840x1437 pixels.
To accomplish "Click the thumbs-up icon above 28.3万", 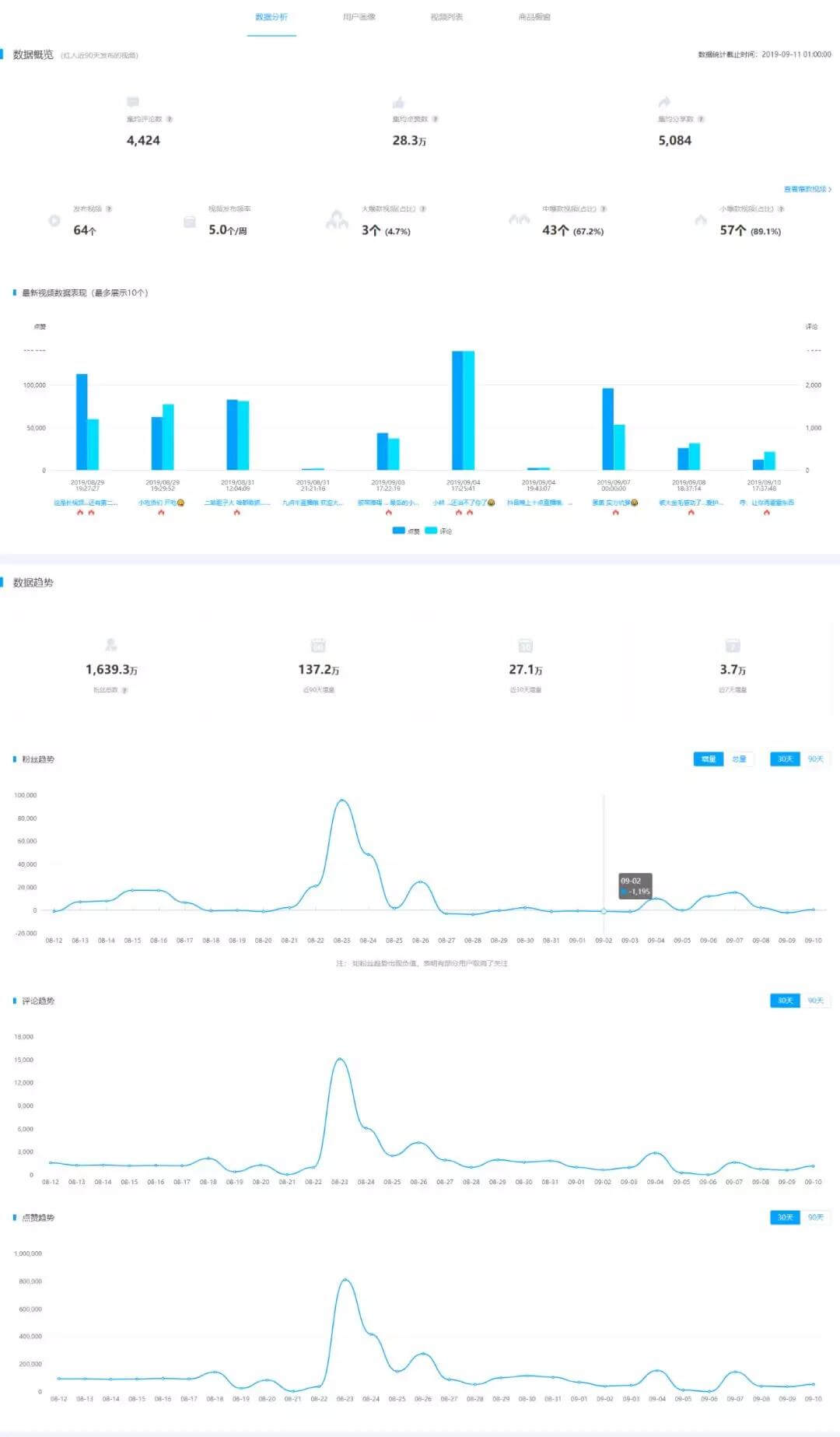I will (x=399, y=102).
